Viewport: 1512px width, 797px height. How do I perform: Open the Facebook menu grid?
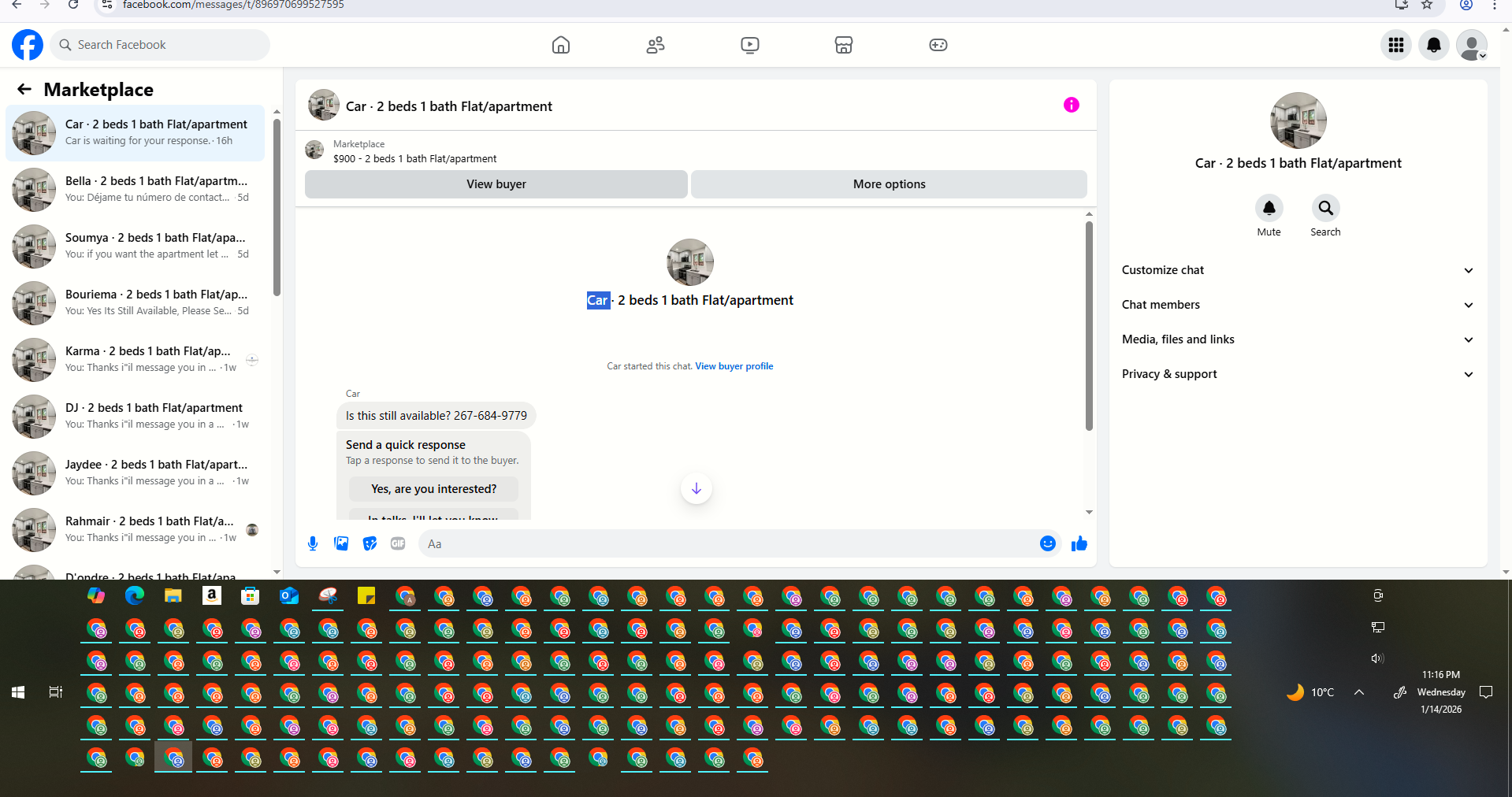point(1396,45)
